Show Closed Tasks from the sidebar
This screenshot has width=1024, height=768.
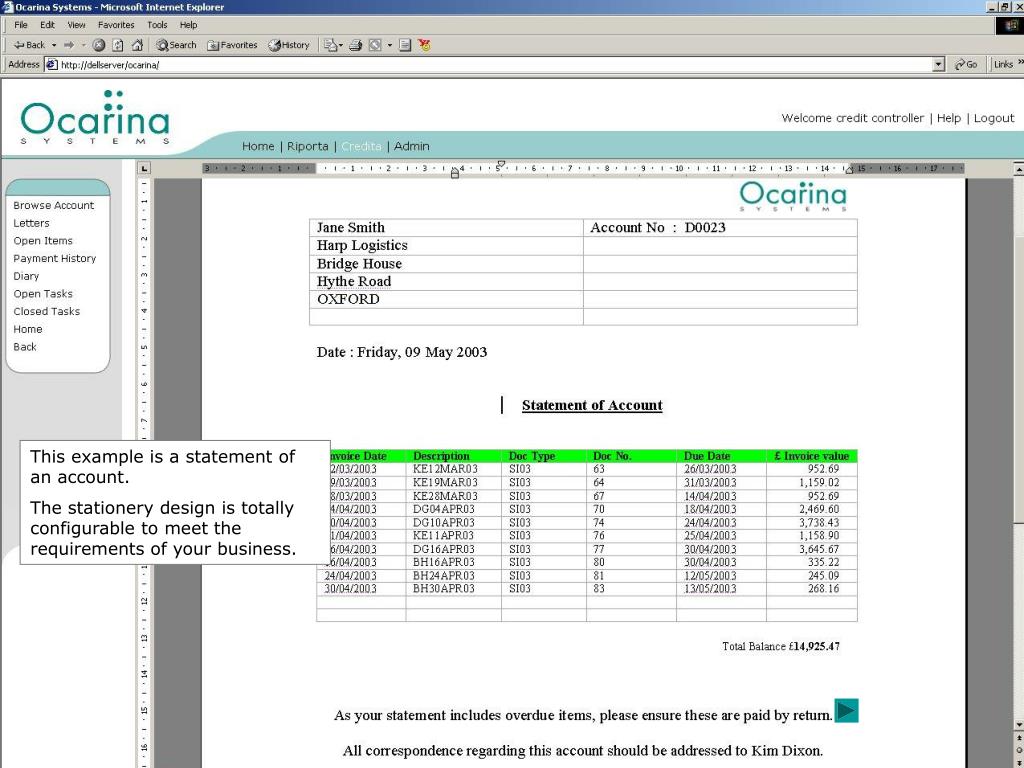click(47, 311)
